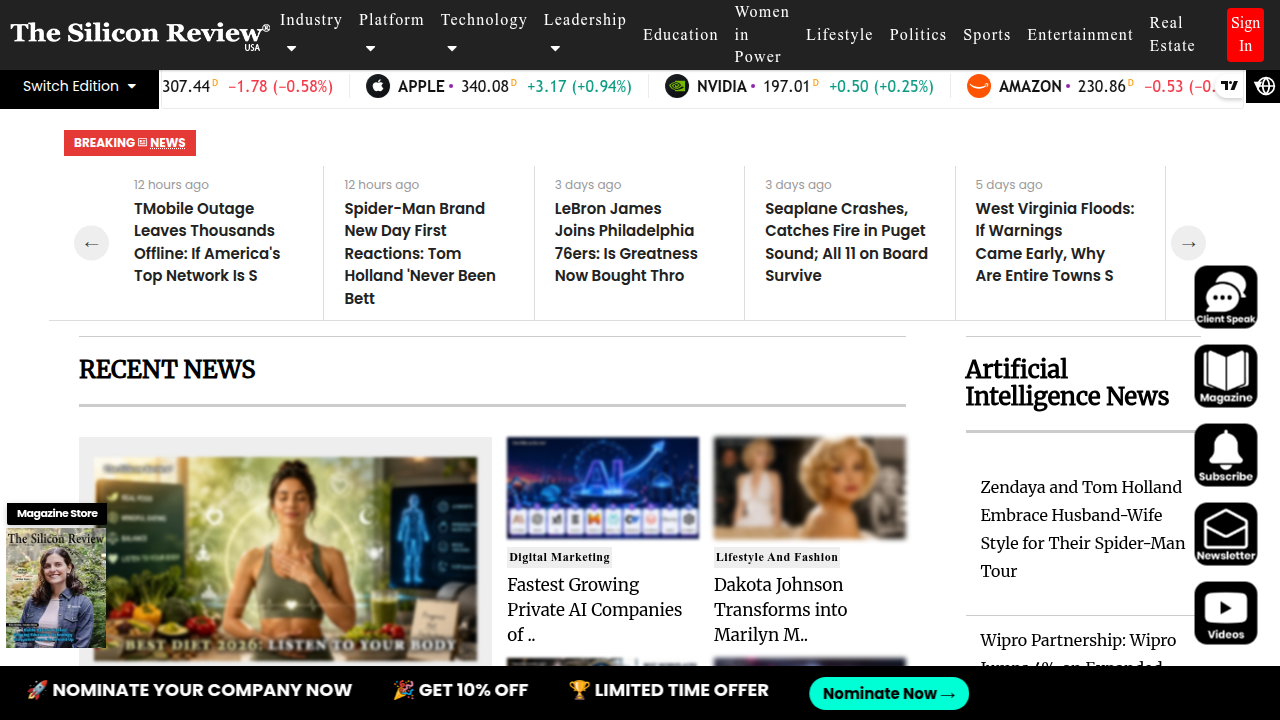
Task: Go to previous breaking news slide
Action: [91, 243]
